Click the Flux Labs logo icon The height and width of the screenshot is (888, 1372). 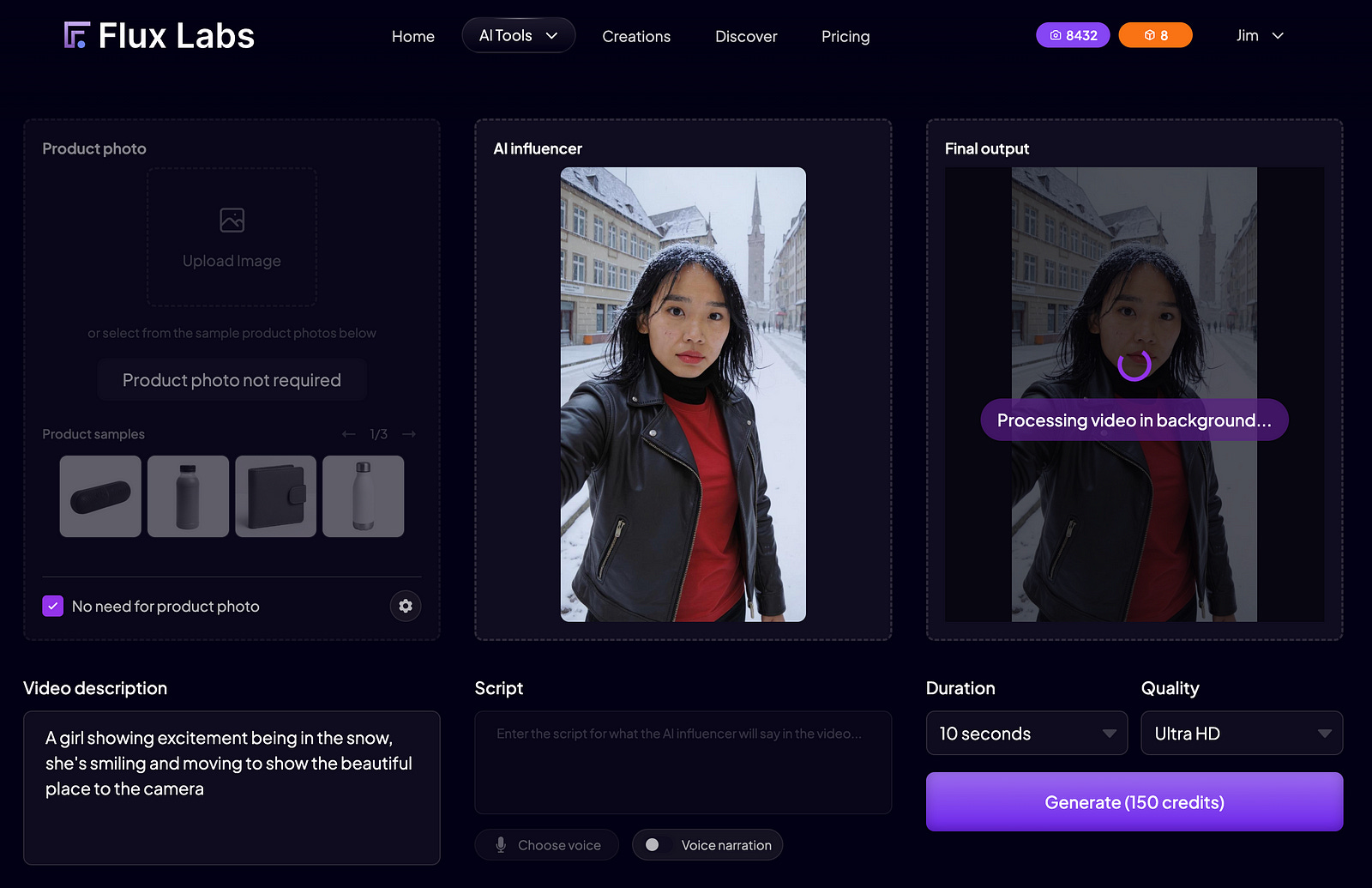pos(76,35)
